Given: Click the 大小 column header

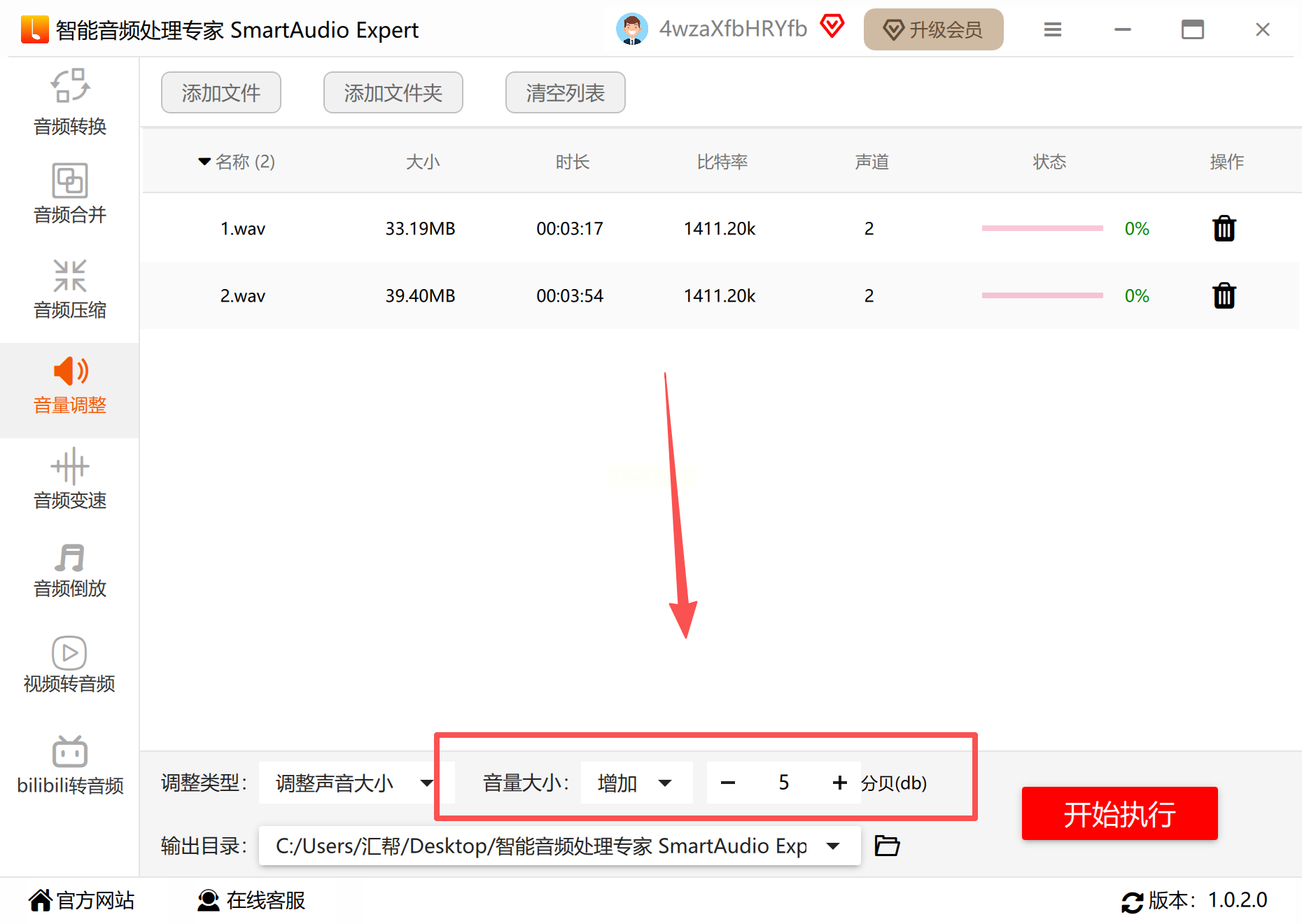Looking at the screenshot, I should (423, 162).
